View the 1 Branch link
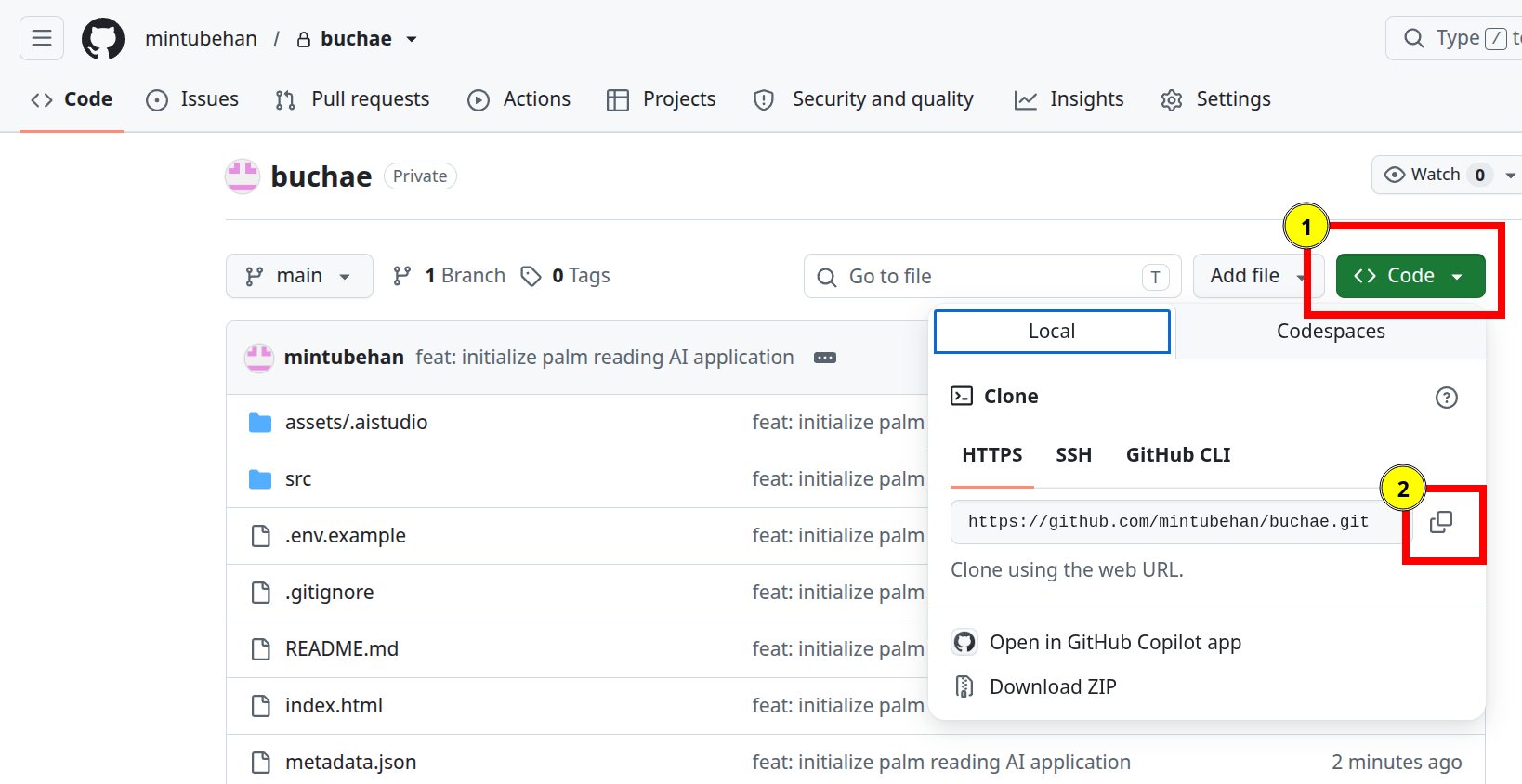1522x784 pixels. tap(449, 276)
